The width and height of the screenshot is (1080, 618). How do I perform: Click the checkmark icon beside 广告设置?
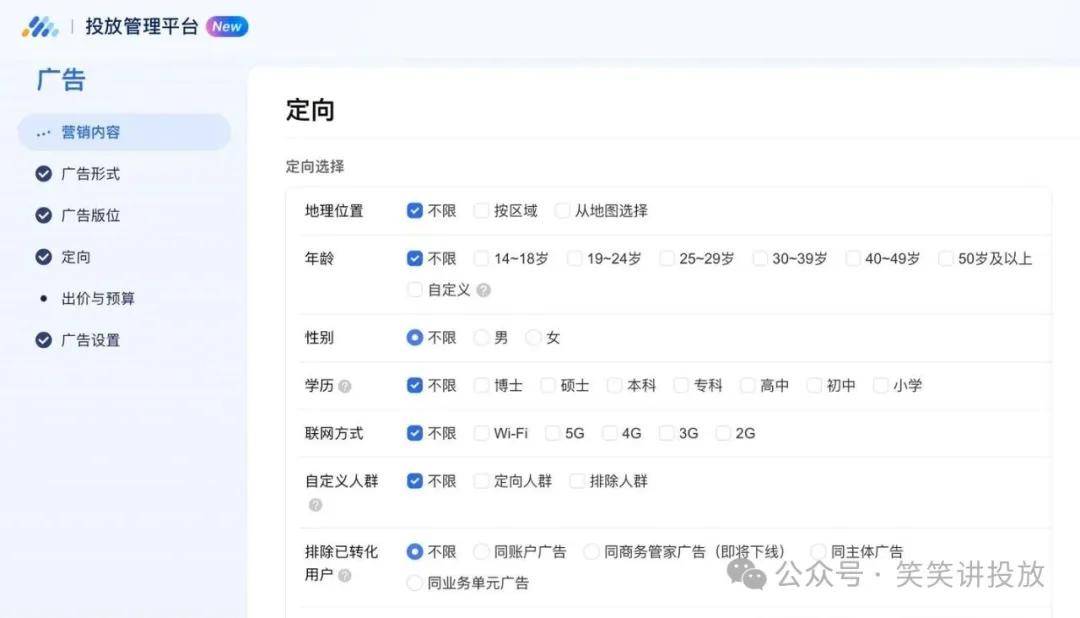43,340
